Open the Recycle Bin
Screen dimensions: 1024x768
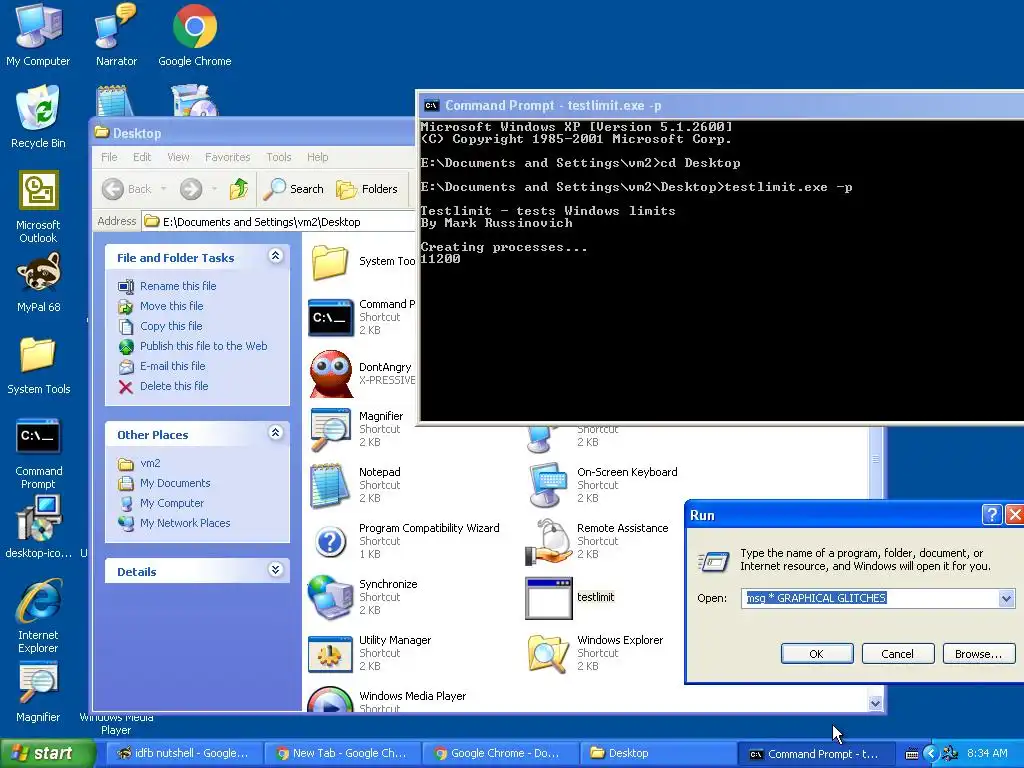(x=38, y=118)
